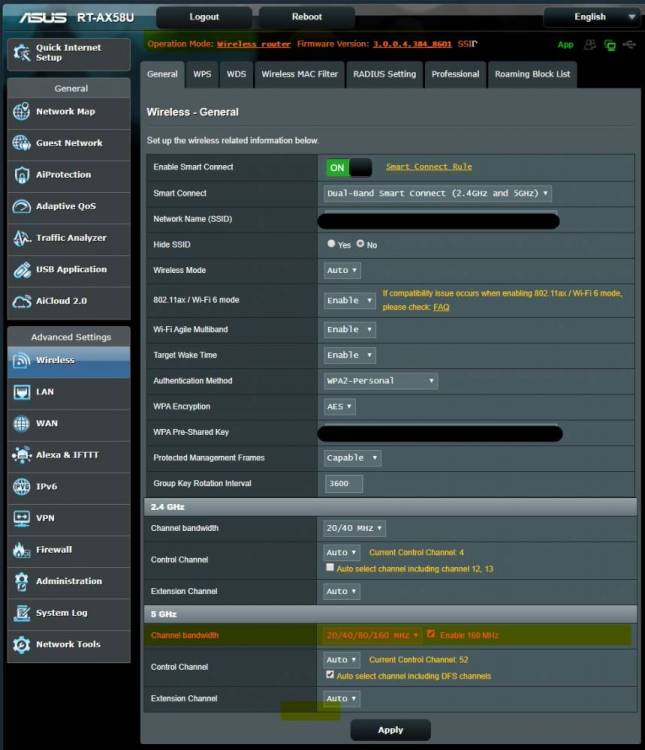Open AiProtection shield icon
This screenshot has height=750, width=645.
click(22, 175)
